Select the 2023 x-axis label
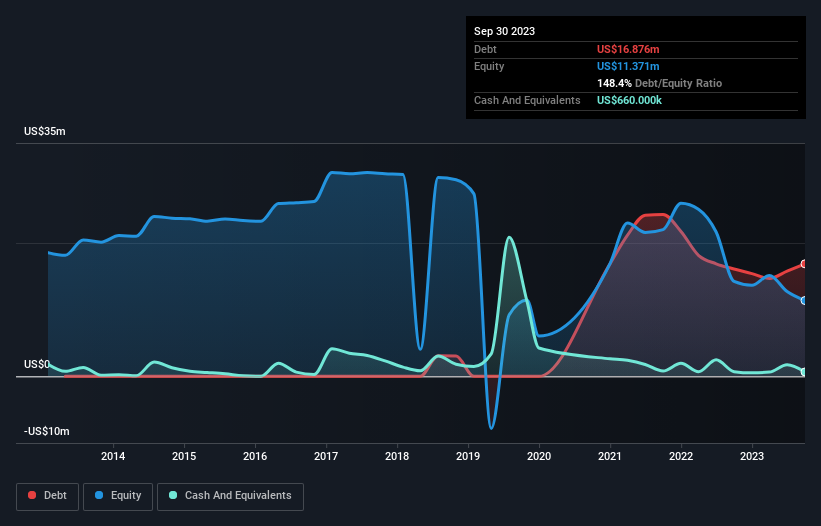The width and height of the screenshot is (821, 526). tap(752, 456)
